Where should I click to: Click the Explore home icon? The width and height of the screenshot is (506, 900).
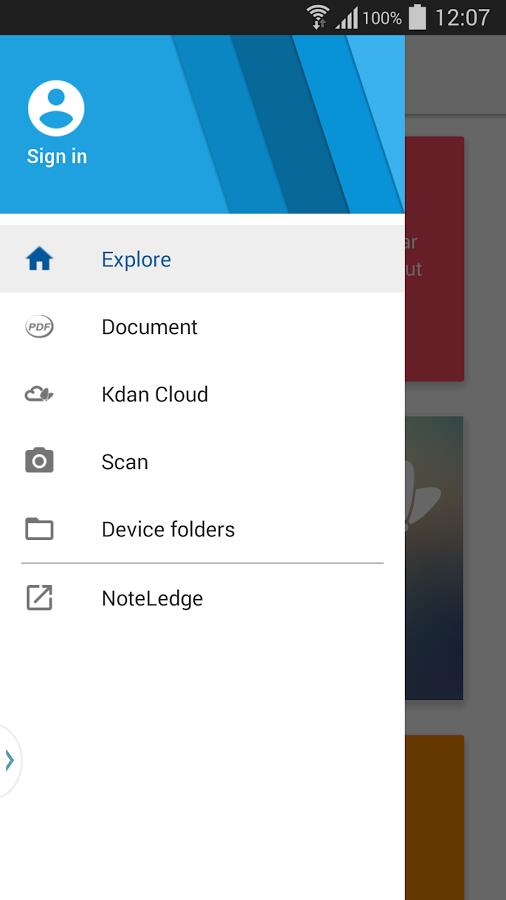tap(40, 259)
